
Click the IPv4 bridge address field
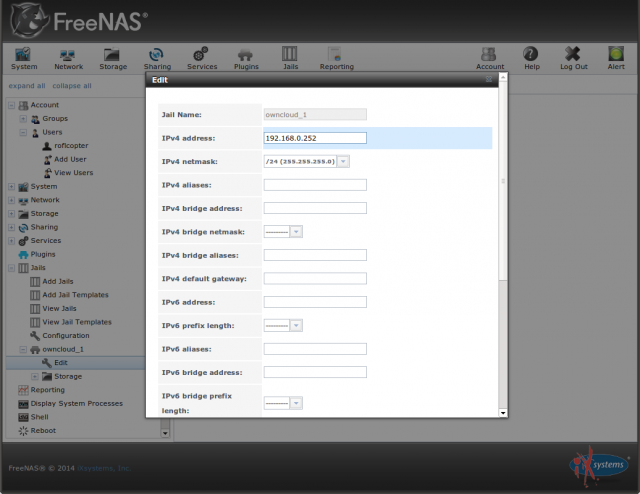click(x=315, y=208)
